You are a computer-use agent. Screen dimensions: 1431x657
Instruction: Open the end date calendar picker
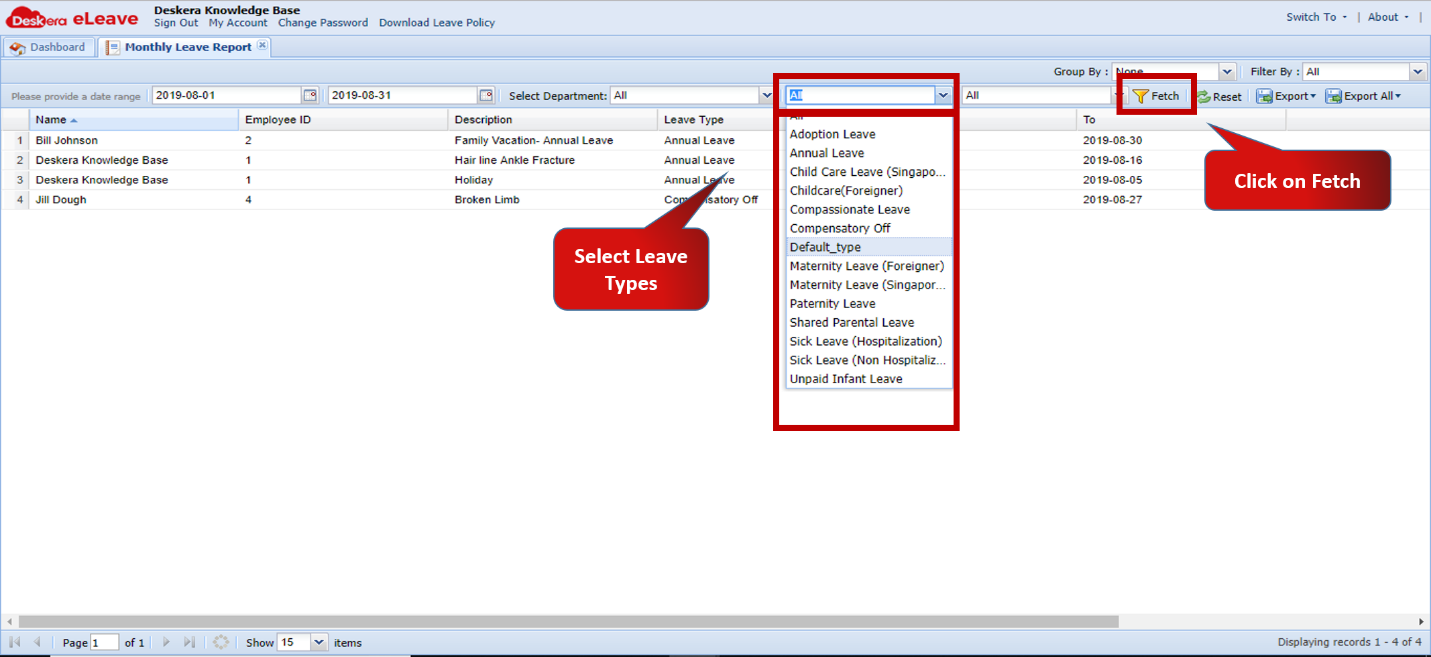click(x=486, y=95)
